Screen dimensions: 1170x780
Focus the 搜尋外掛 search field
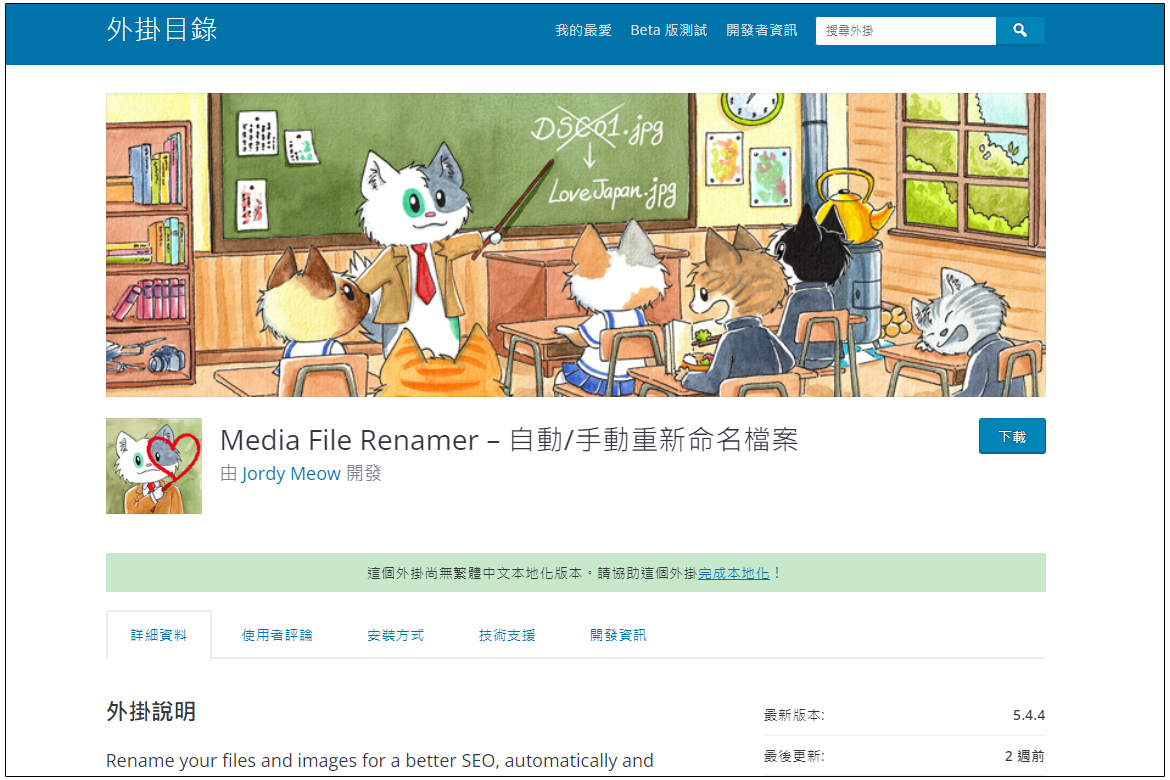[905, 31]
